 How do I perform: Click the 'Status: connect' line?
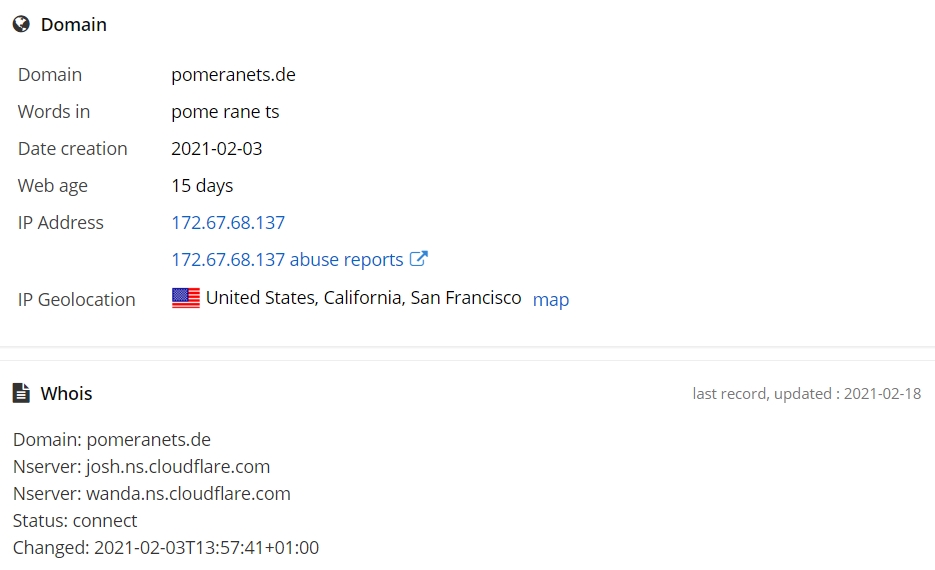pos(75,521)
